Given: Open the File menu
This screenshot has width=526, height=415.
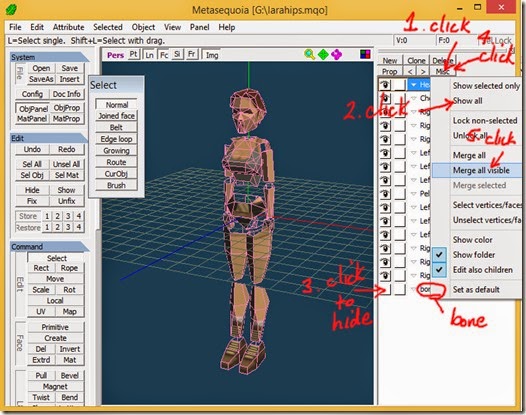Looking at the screenshot, I should pos(15,27).
